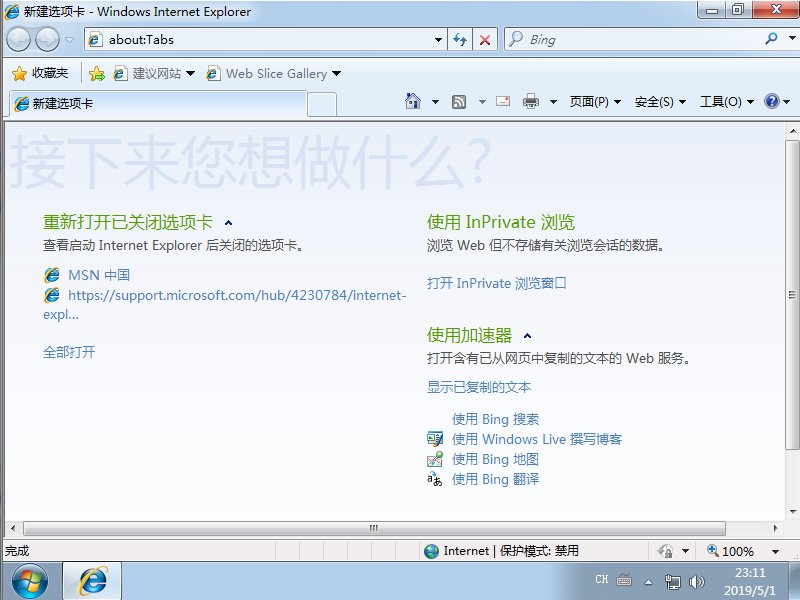
Task: Click the Help question-mark icon
Action: [770, 101]
